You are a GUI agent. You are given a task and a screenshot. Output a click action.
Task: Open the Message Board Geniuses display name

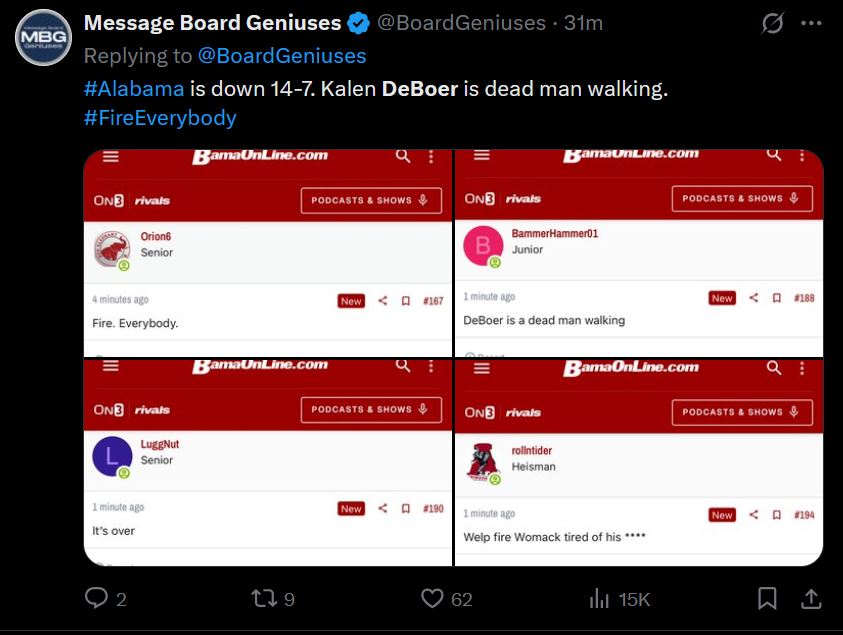[x=212, y=23]
